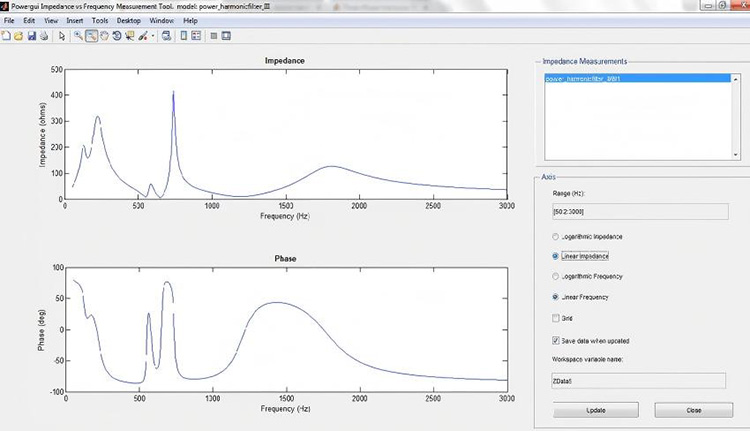Open the View menu

(x=51, y=21)
